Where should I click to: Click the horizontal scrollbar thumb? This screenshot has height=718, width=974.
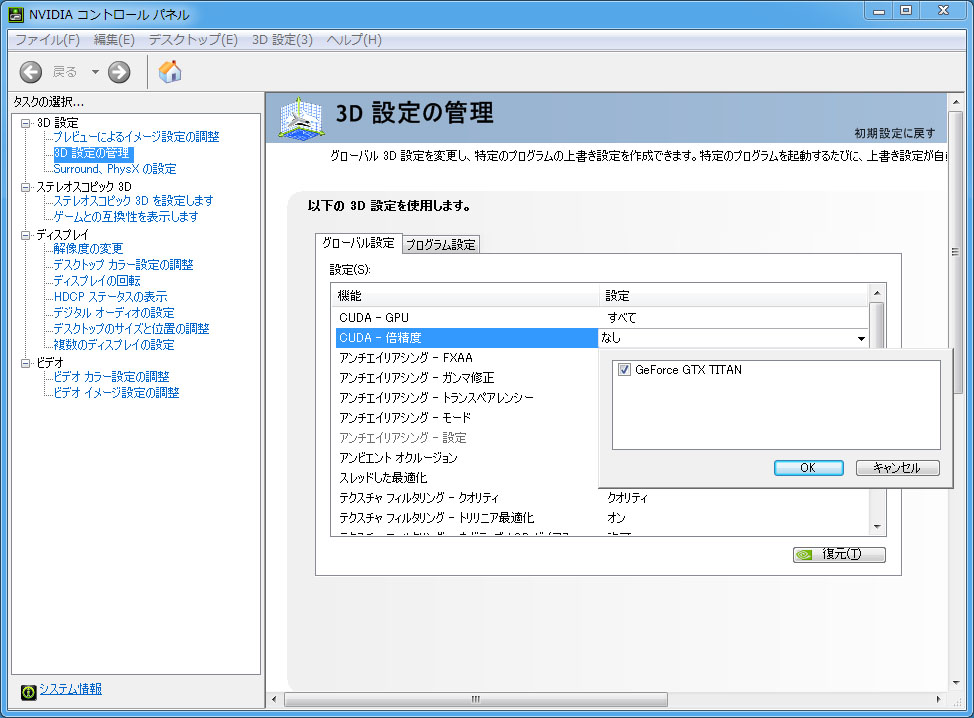[x=476, y=699]
